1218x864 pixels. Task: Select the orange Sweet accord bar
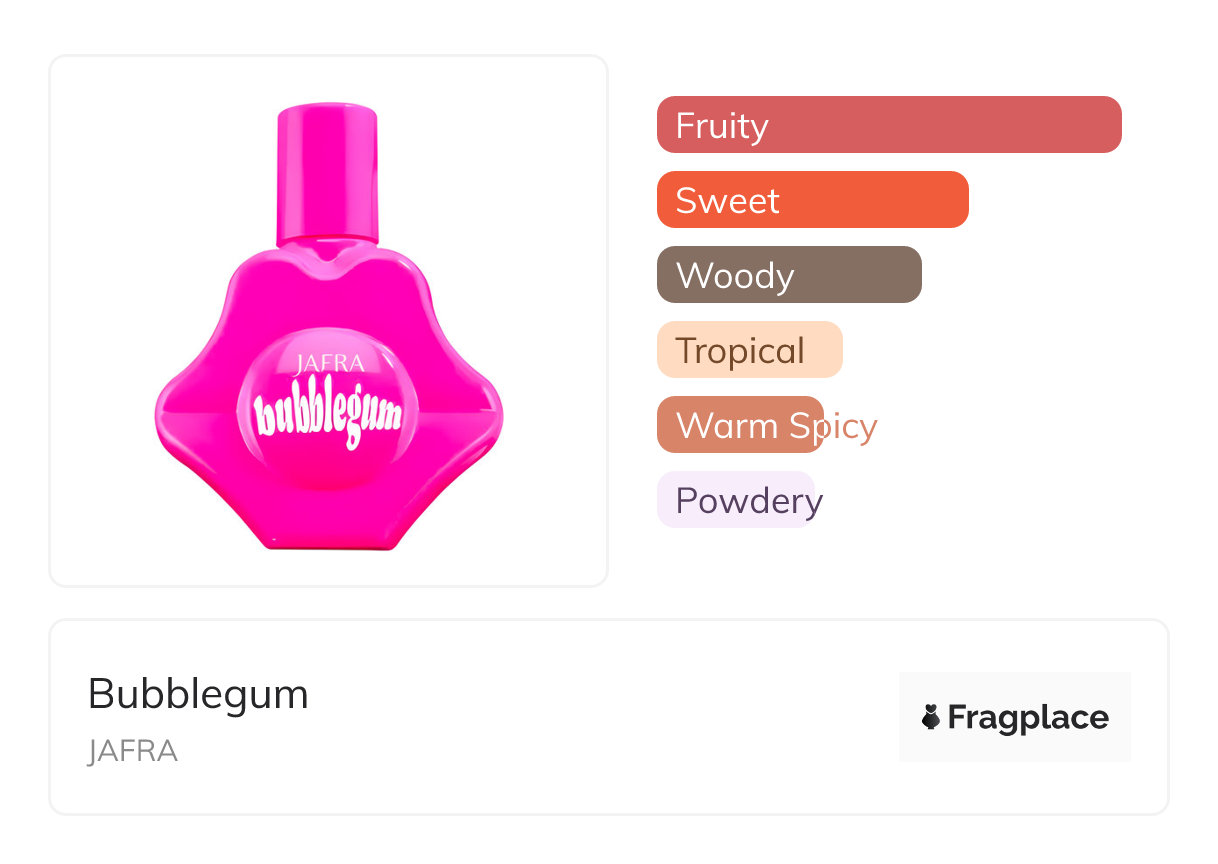coord(812,200)
